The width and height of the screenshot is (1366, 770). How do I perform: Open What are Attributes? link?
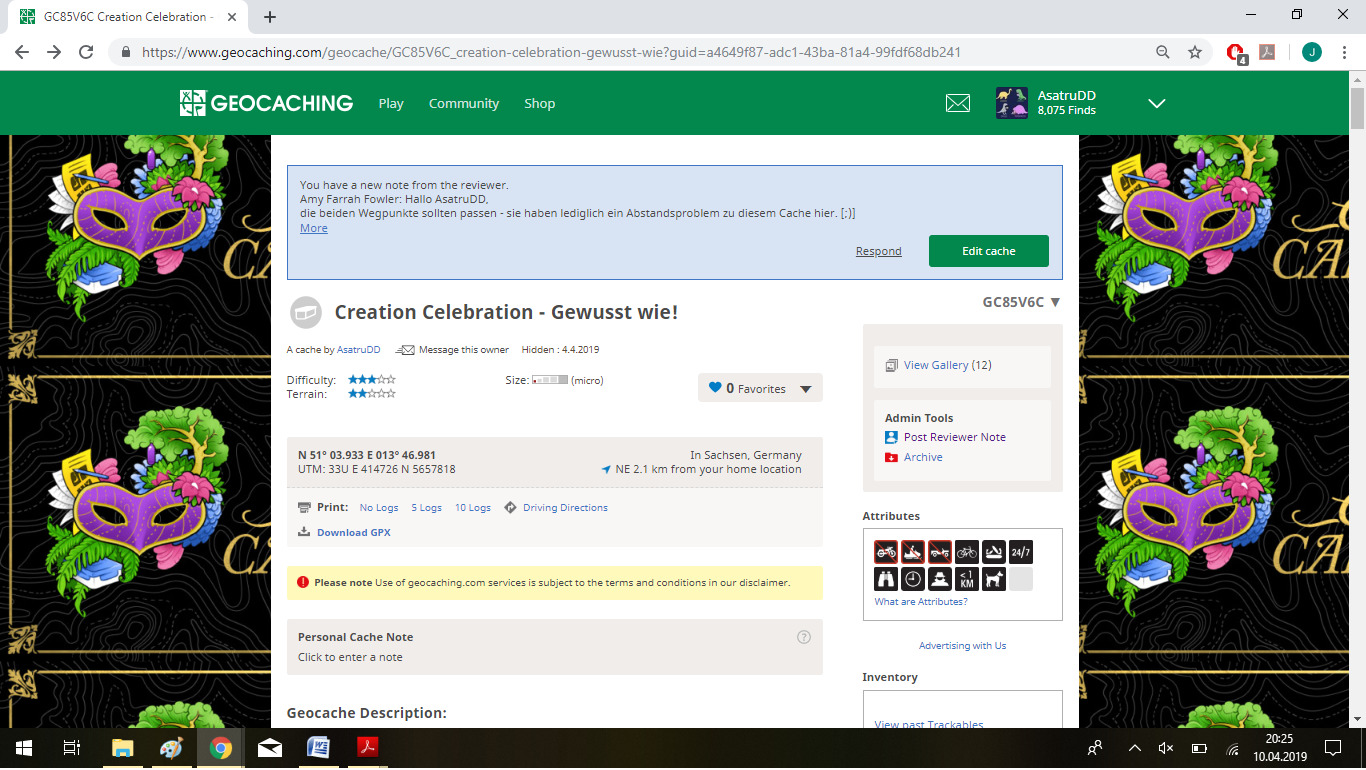921,602
